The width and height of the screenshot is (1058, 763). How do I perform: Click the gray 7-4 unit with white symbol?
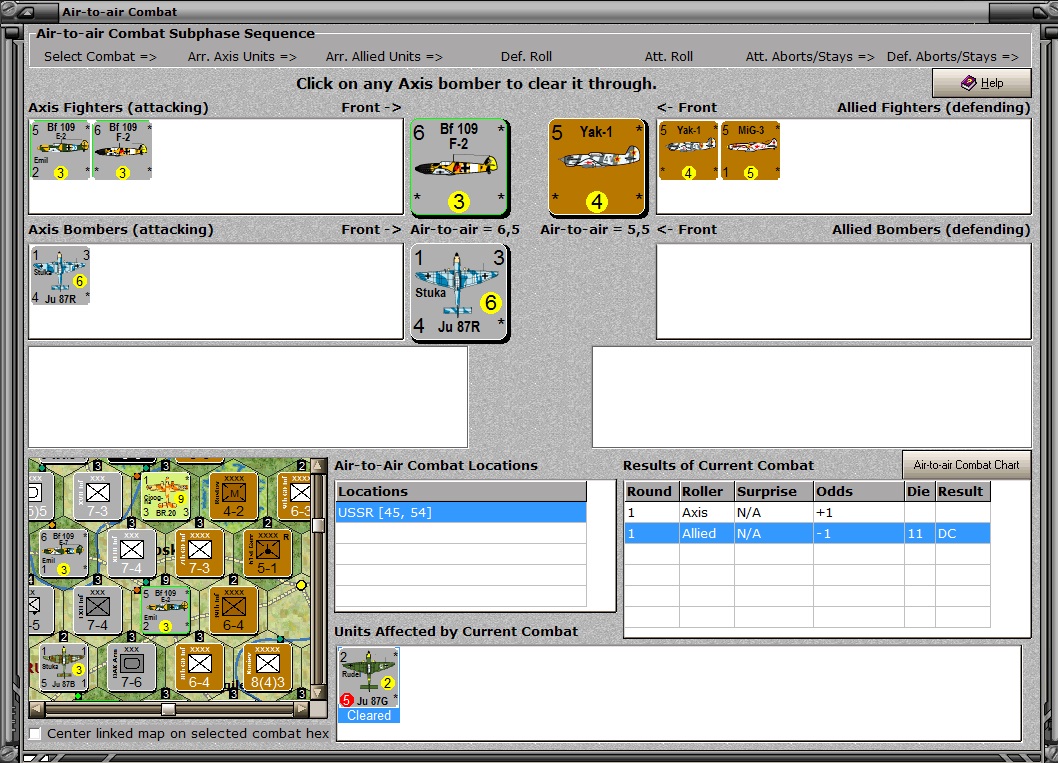point(132,553)
